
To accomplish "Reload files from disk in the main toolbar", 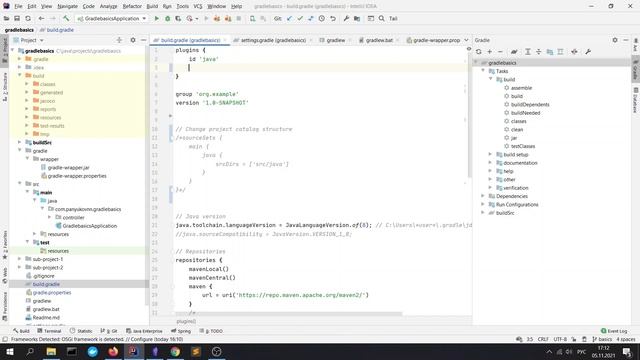I will (x=28, y=18).
